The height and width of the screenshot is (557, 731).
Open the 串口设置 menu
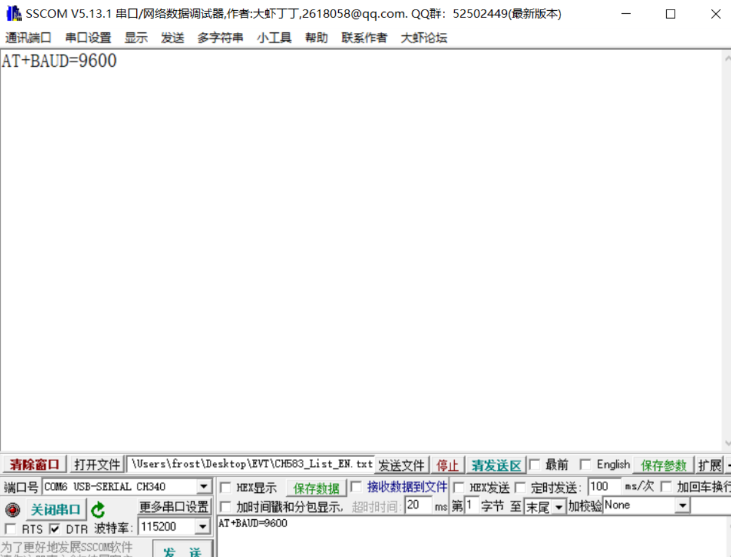[x=88, y=37]
